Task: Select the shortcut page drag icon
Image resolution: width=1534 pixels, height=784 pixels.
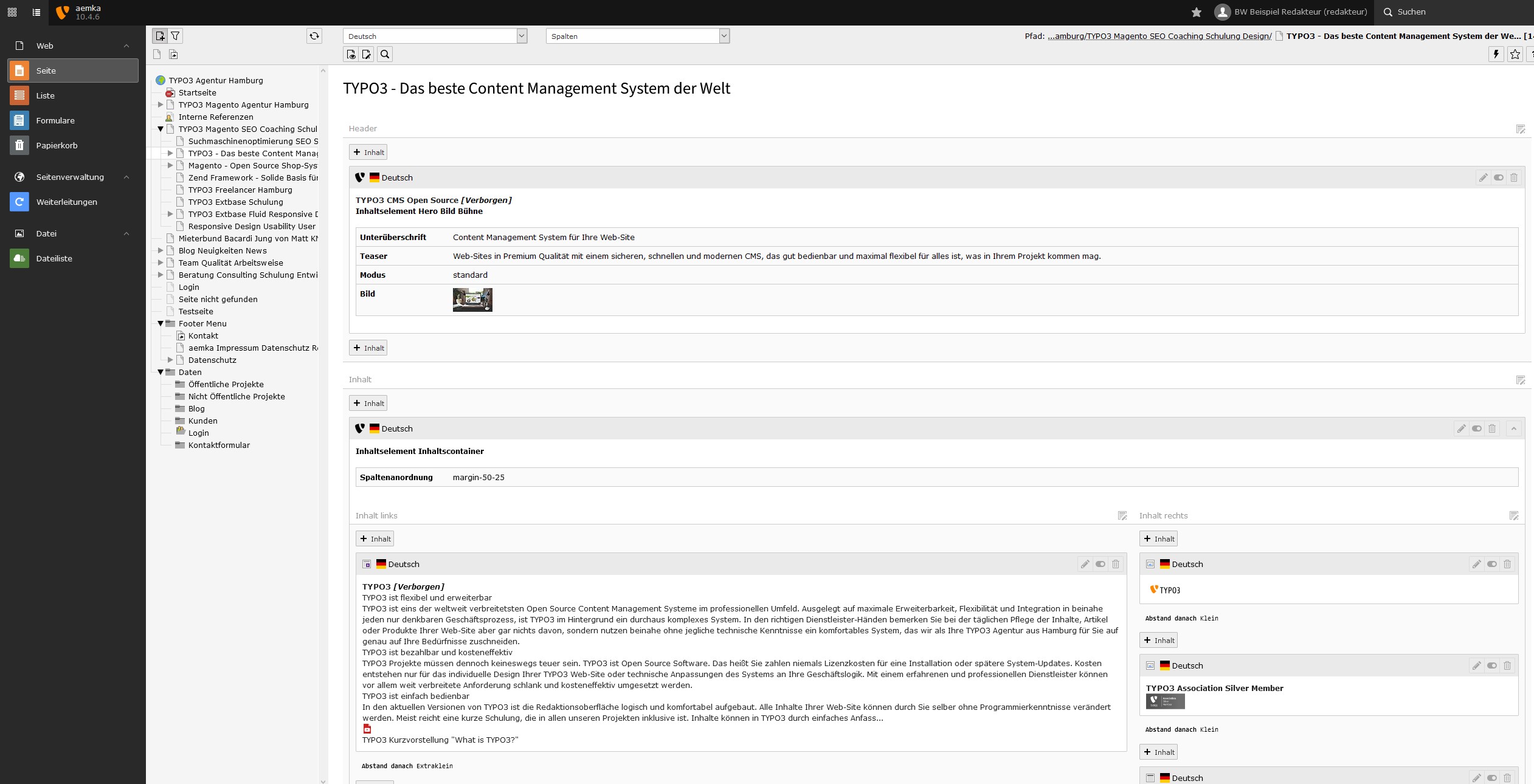Action: click(x=173, y=55)
